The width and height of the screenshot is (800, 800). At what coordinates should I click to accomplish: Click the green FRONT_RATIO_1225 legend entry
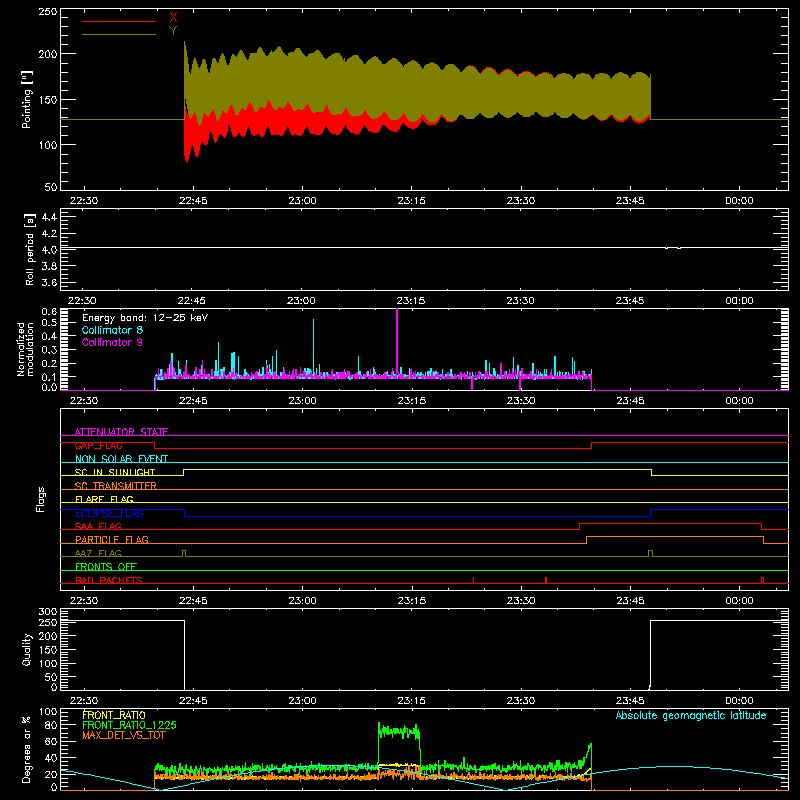[x=130, y=725]
